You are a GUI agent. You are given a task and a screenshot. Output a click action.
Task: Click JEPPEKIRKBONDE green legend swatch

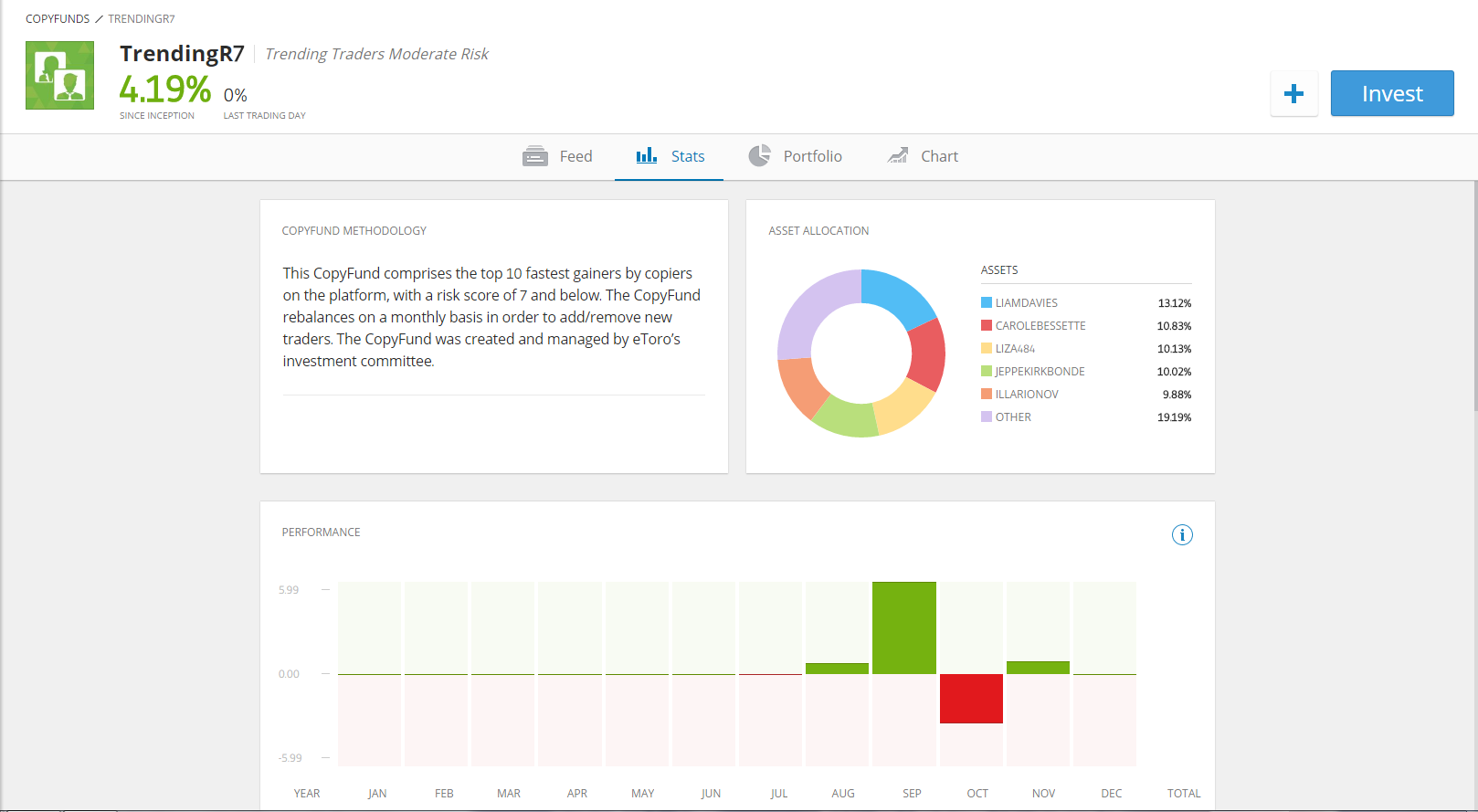pyautogui.click(x=987, y=371)
